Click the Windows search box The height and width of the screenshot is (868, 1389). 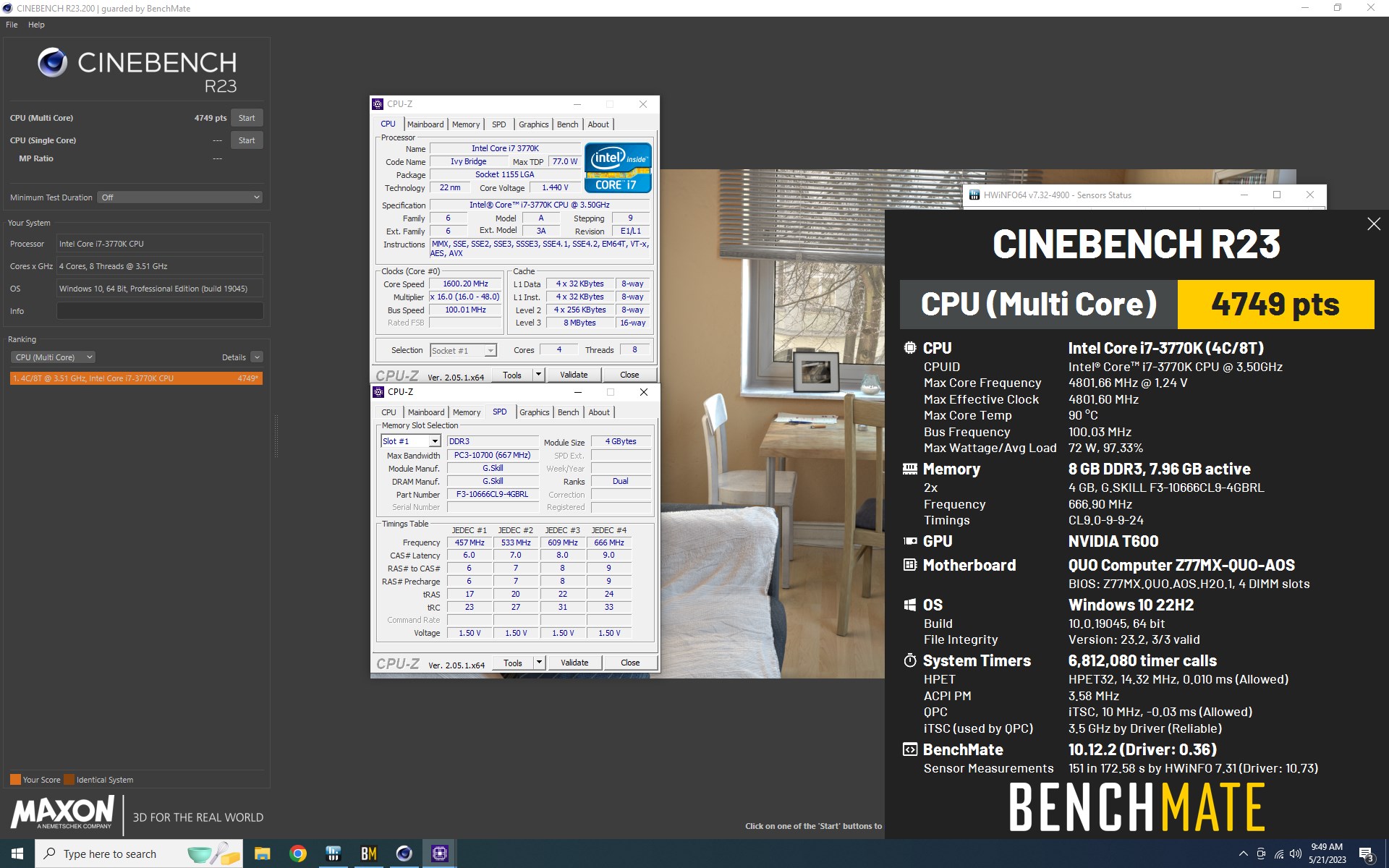pyautogui.click(x=137, y=854)
